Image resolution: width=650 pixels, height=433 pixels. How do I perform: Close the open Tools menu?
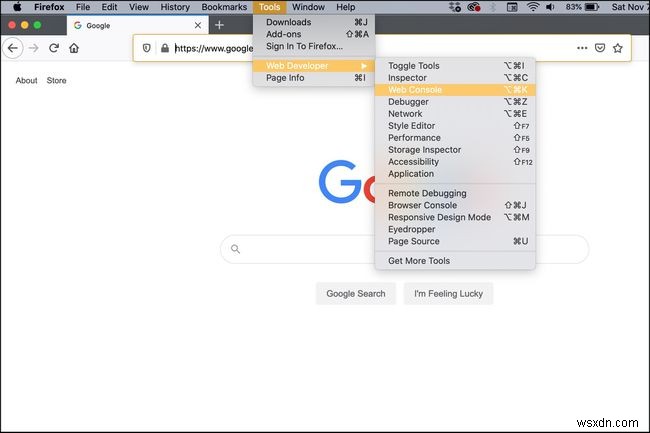click(269, 7)
